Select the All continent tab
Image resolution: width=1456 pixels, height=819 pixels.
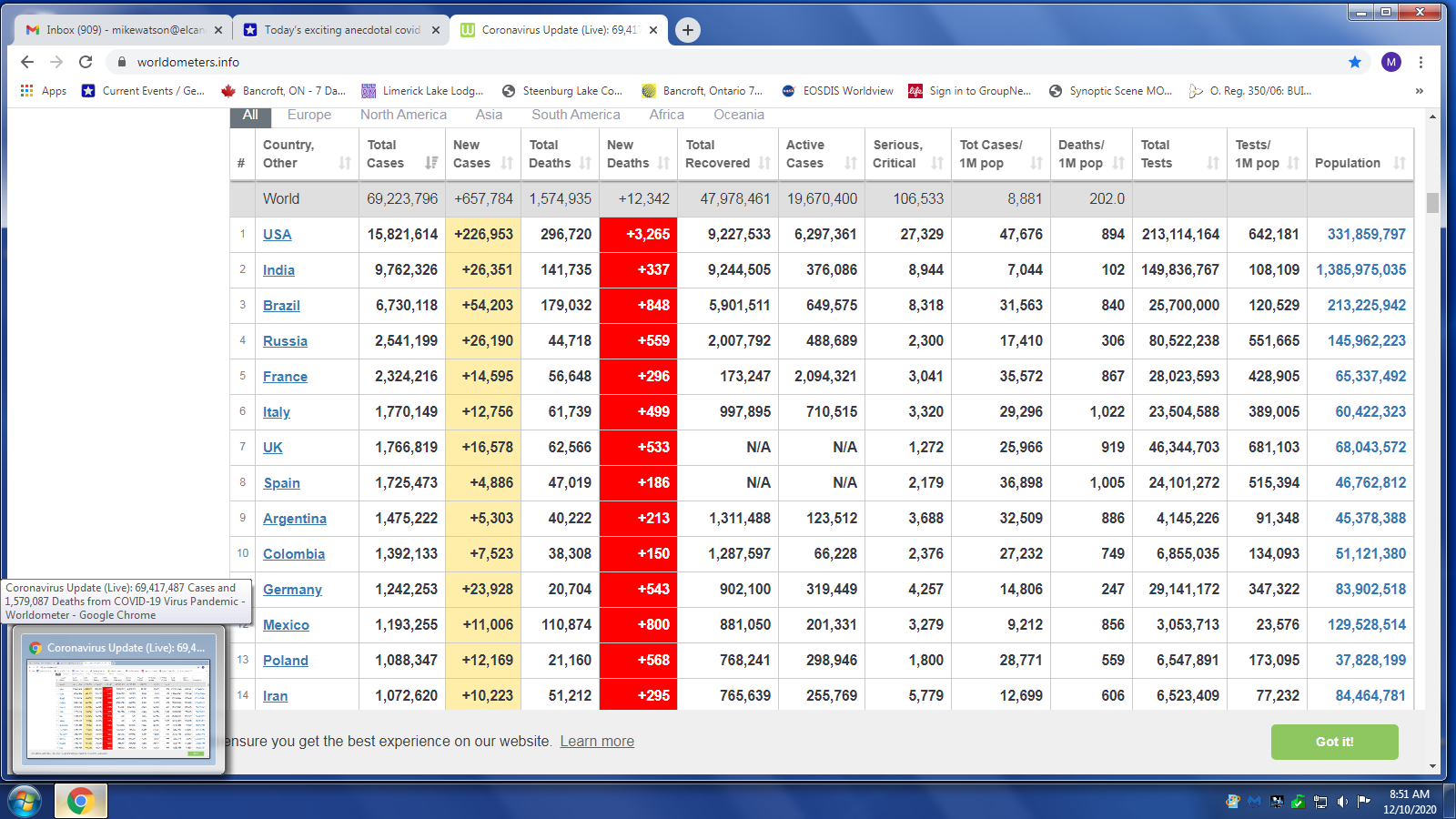250,116
